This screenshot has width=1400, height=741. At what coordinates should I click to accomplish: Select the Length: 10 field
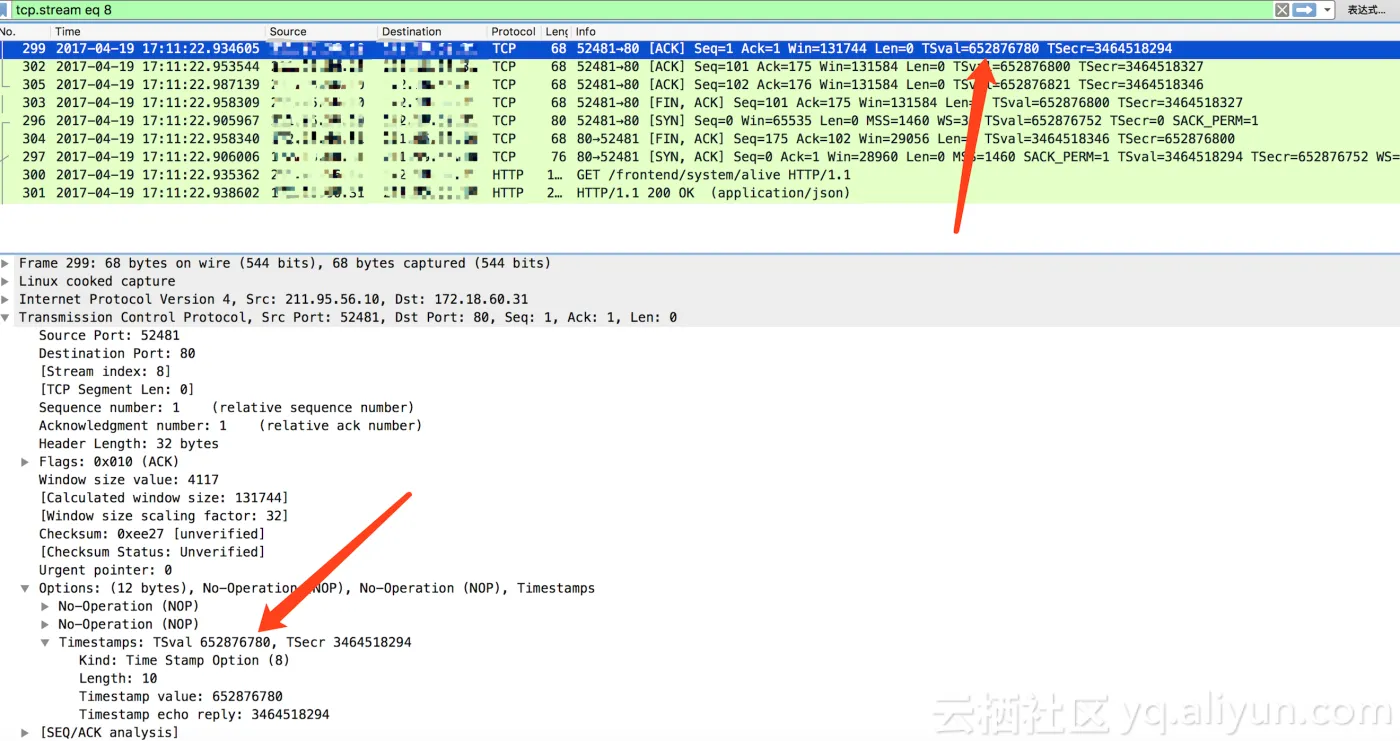[118, 678]
